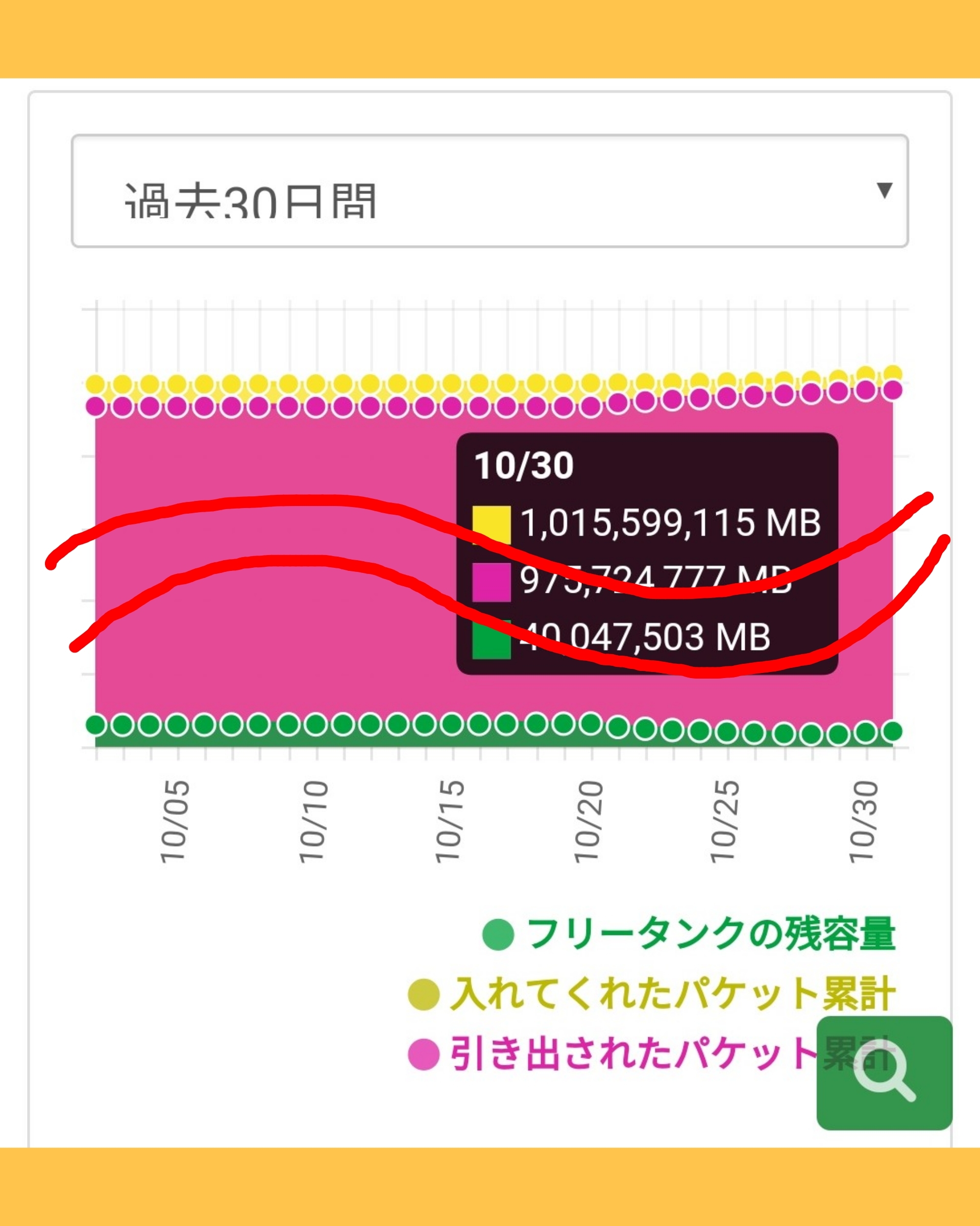This screenshot has height=1226, width=980.
Task: Toggle フリータンクの残容量 legend series
Action: click(710, 934)
